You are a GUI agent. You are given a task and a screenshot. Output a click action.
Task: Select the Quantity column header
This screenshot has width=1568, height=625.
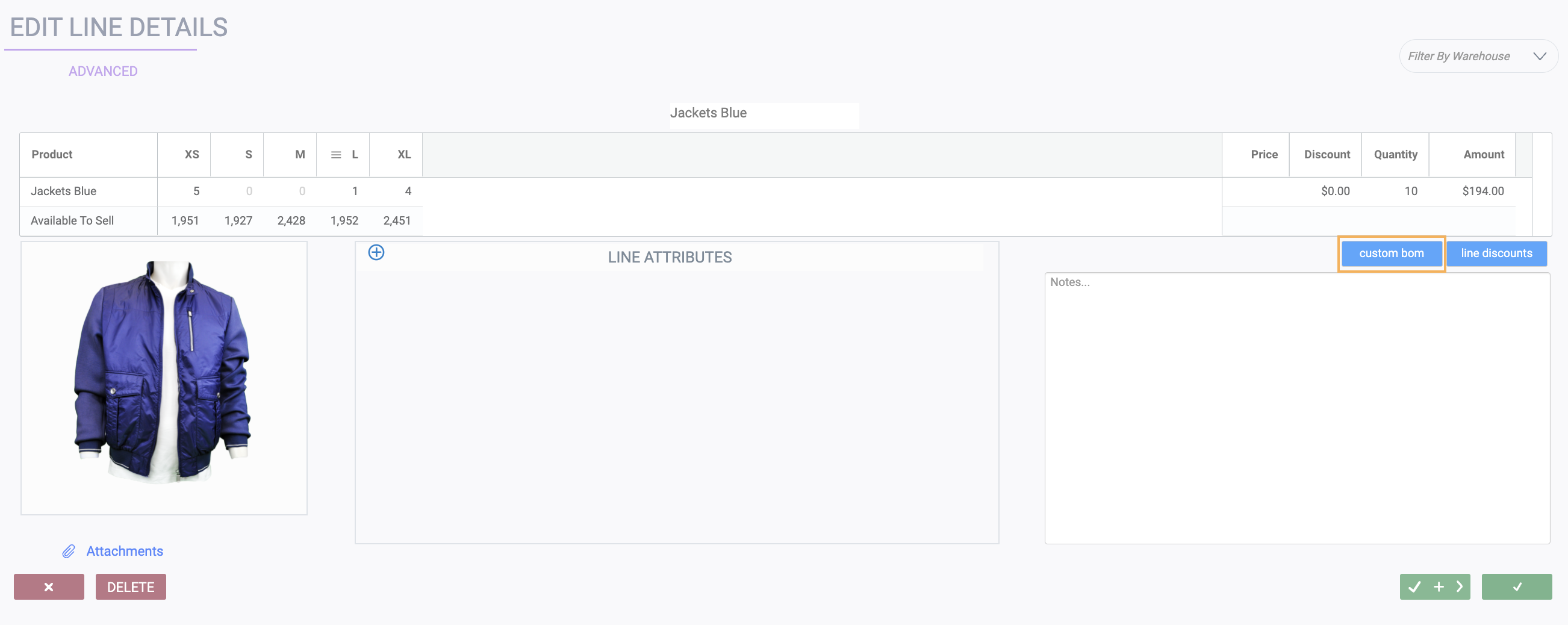pos(1395,155)
